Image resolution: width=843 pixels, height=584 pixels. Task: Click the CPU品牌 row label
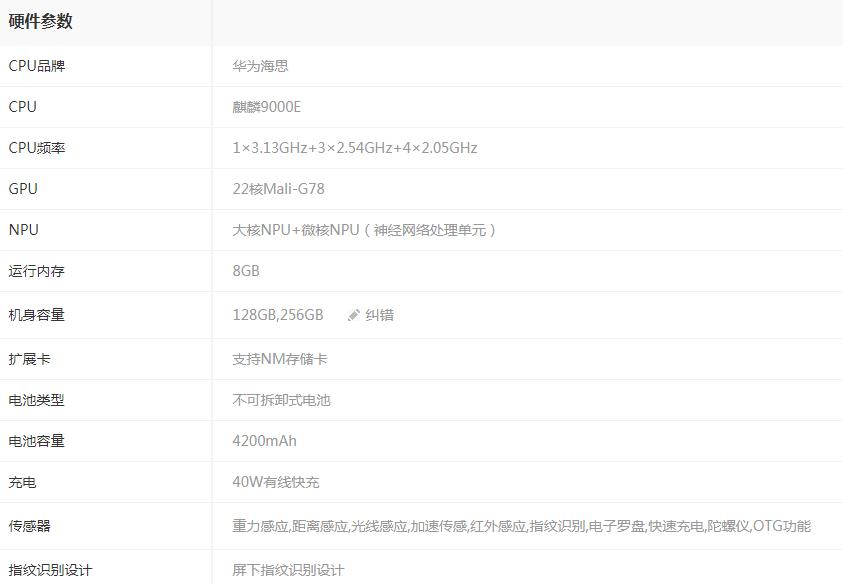click(x=37, y=66)
